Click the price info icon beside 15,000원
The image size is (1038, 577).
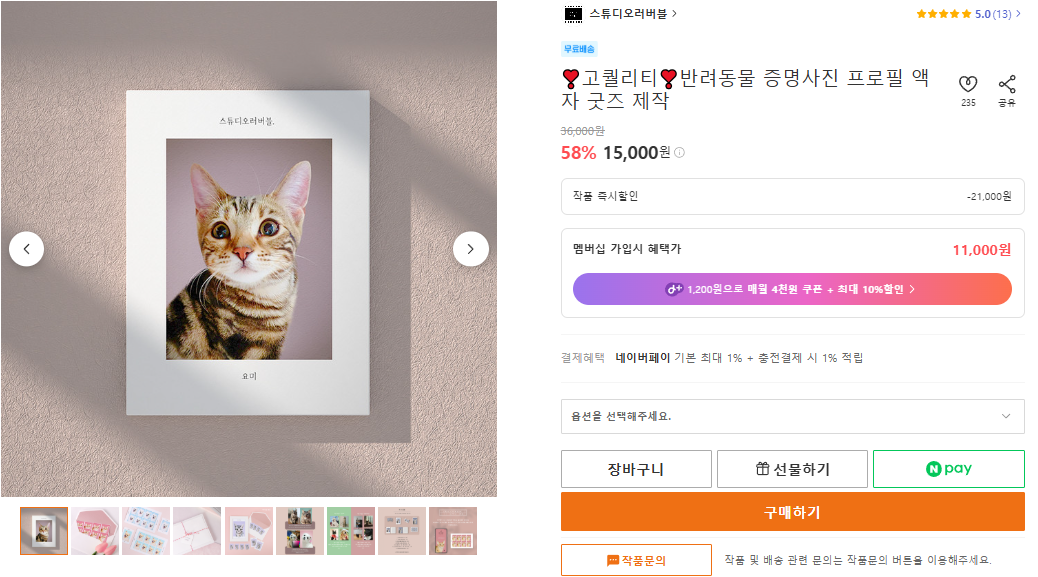680,153
